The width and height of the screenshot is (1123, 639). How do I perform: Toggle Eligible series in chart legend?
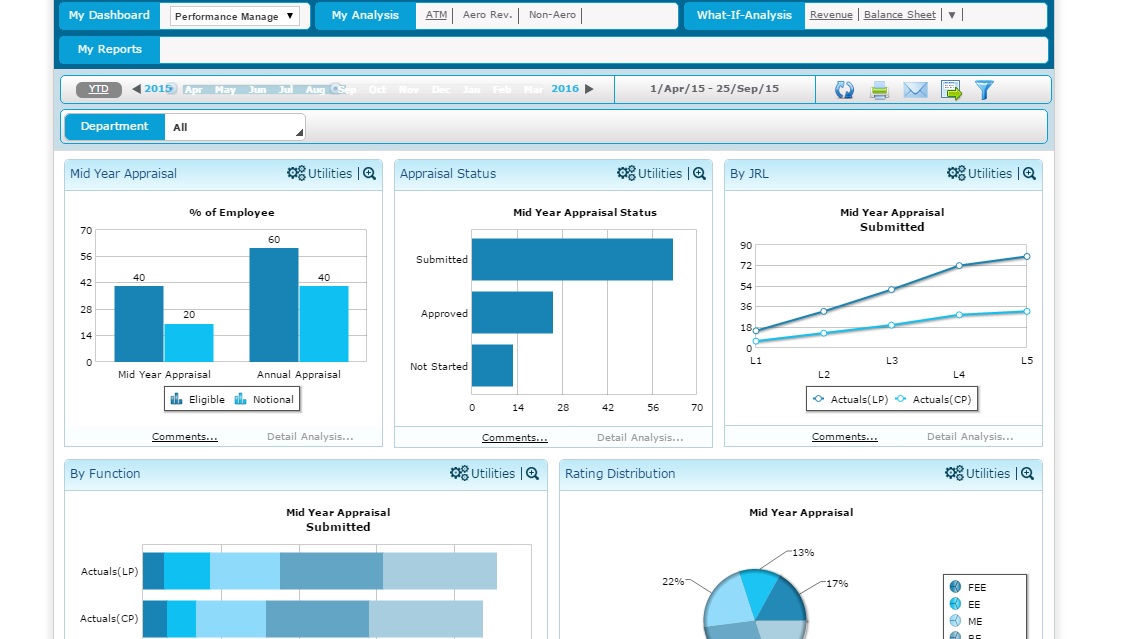(198, 399)
